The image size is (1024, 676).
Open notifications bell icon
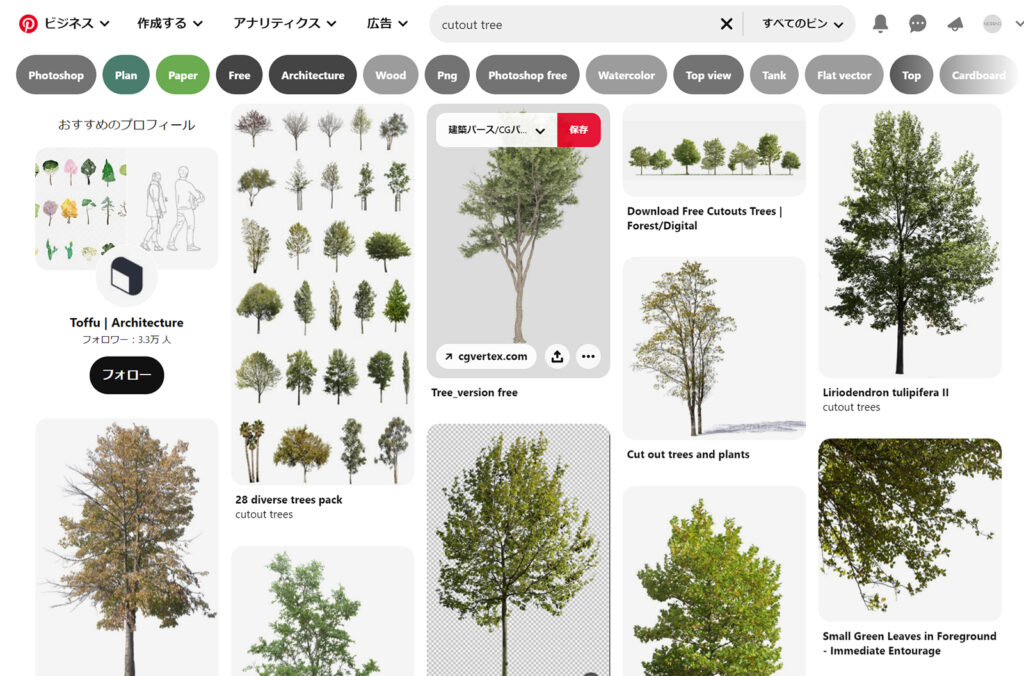(880, 24)
